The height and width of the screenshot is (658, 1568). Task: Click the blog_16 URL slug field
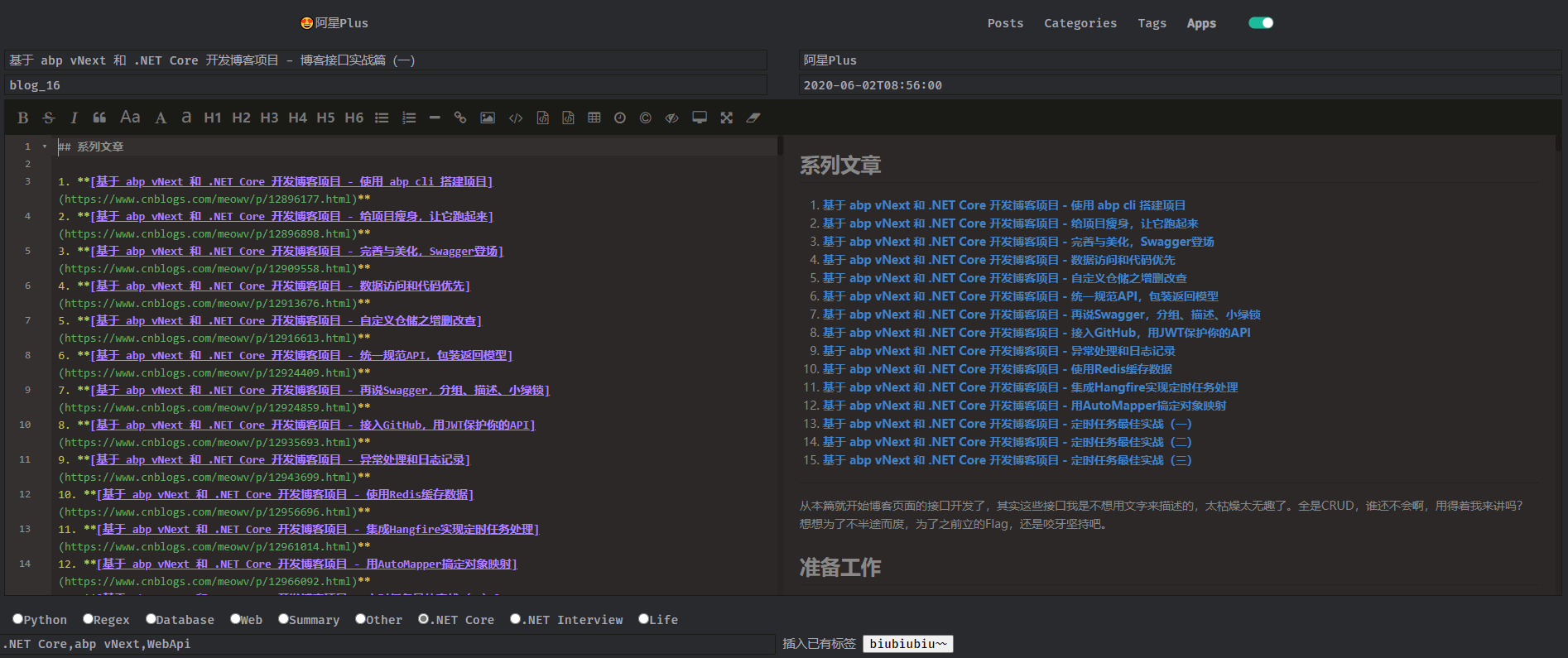(x=386, y=85)
